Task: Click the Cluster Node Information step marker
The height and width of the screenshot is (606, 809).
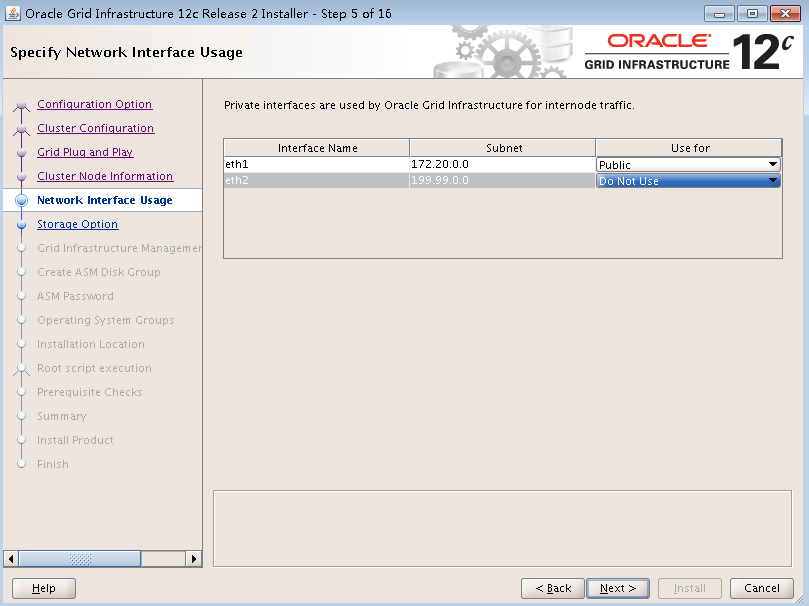Action: pyautogui.click(x=21, y=177)
